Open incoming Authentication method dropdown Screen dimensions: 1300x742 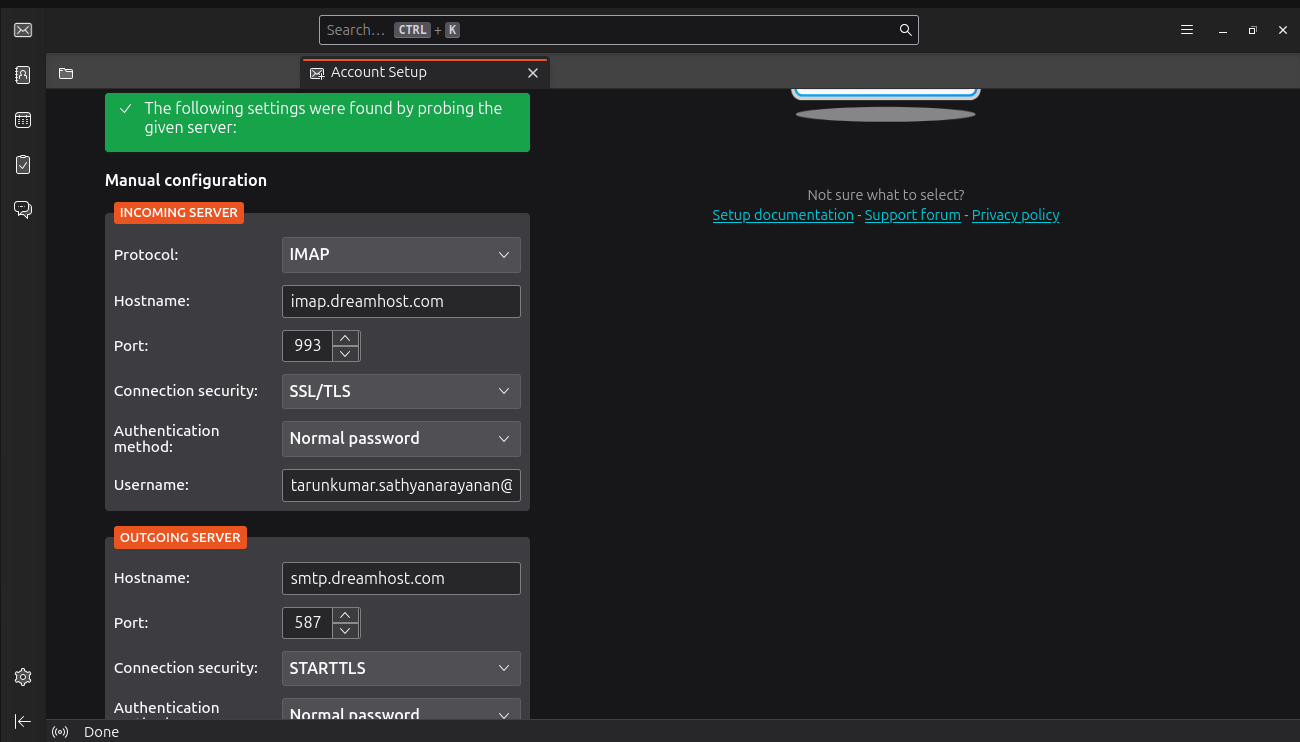click(401, 439)
